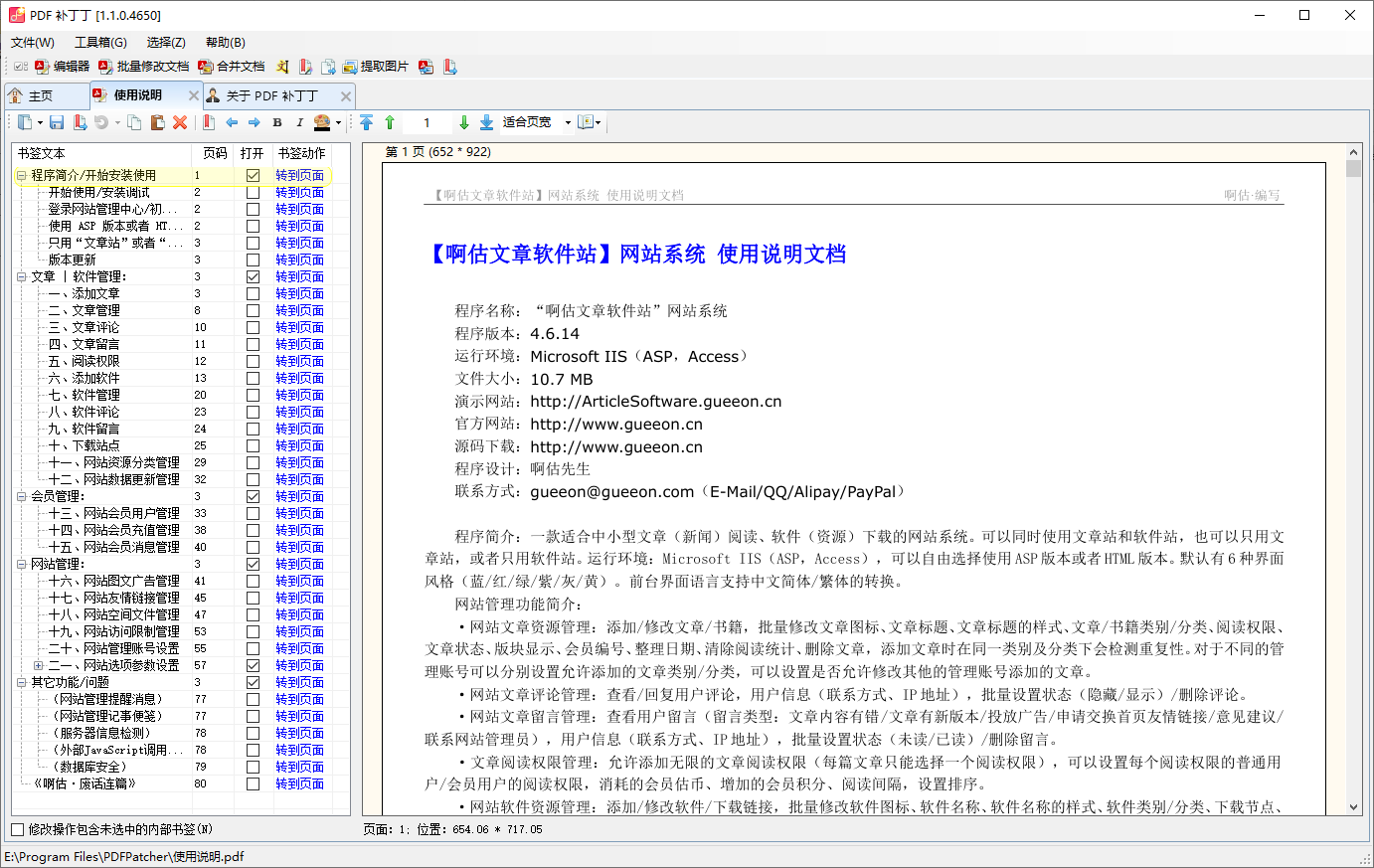1374x868 pixels.
Task: Open the 编辑器 (Editor) tool
Action: pyautogui.click(x=63, y=67)
